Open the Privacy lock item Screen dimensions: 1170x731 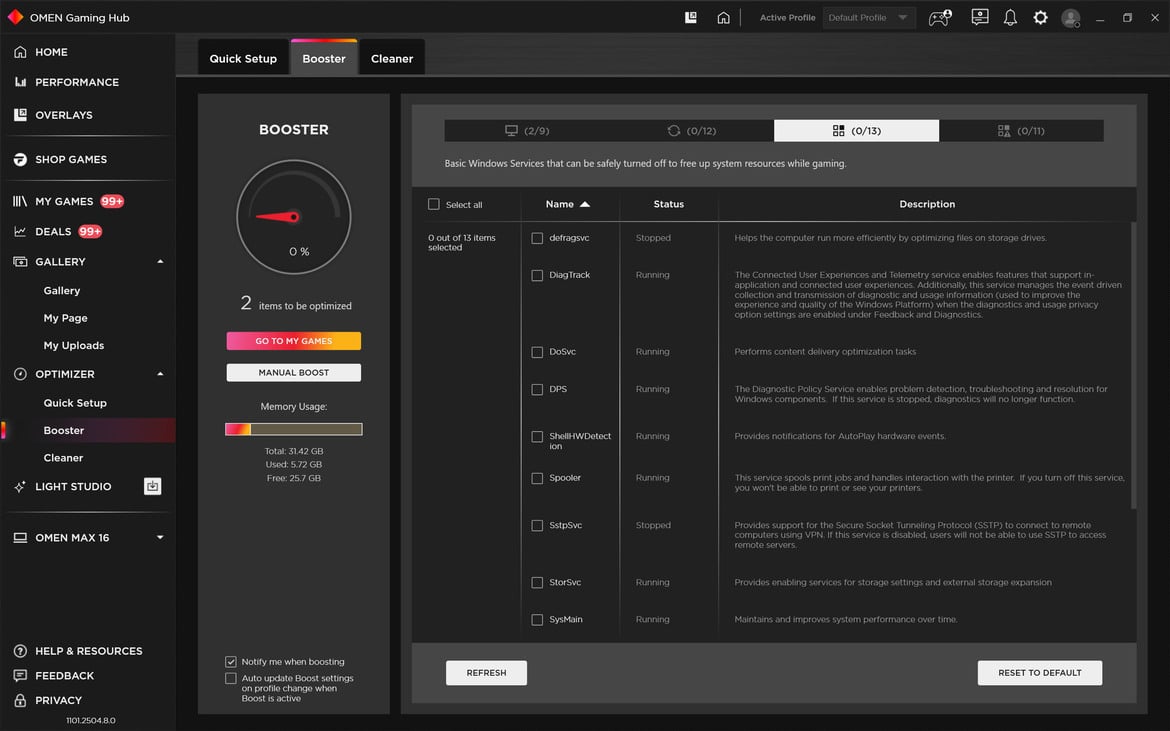coord(57,700)
